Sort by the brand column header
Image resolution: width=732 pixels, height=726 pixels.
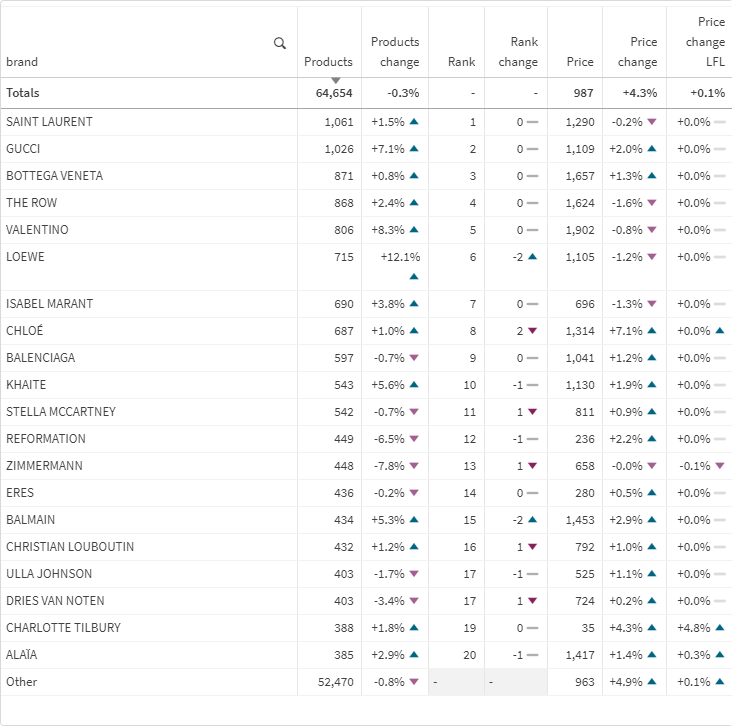point(22,62)
